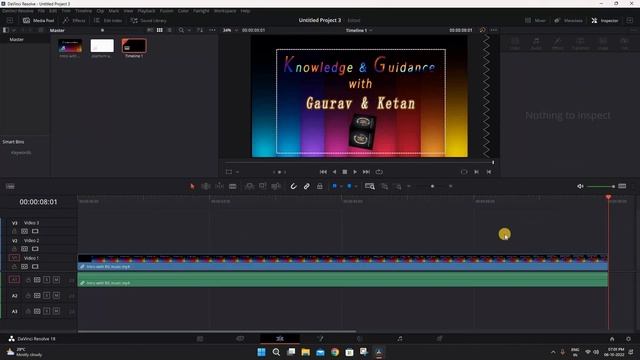Click the Custom Zoom icon
Viewport: 640px width, 360px height.
point(398,187)
